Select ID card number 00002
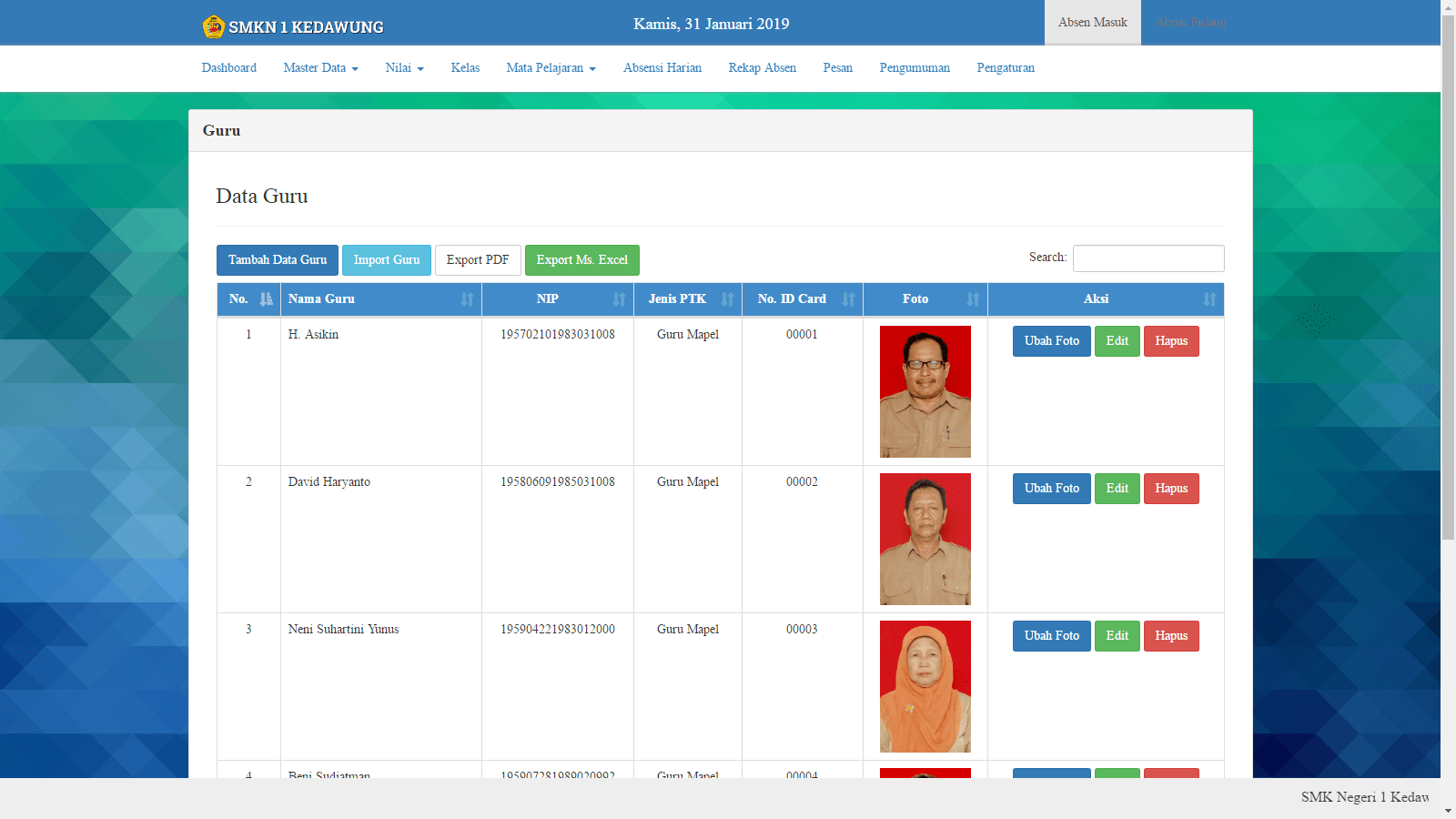Viewport: 1456px width, 819px height. point(802,482)
